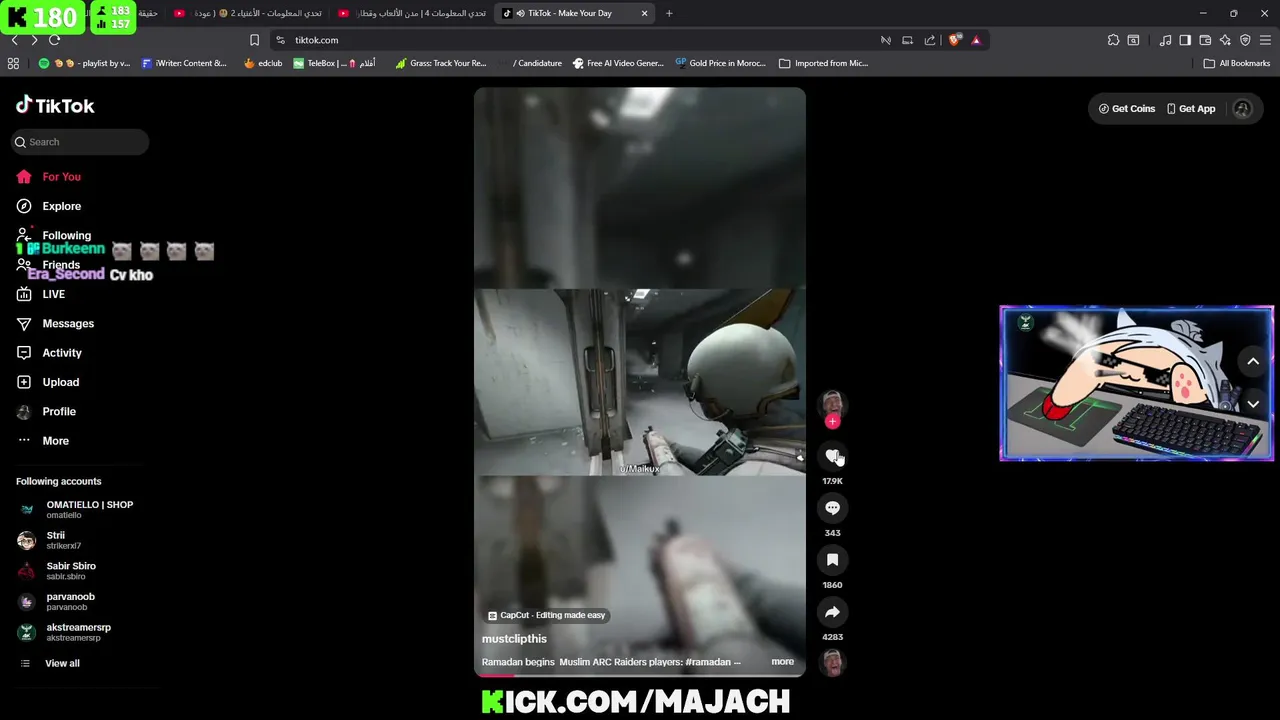Click the CapCut Editing made easy tag

click(546, 615)
